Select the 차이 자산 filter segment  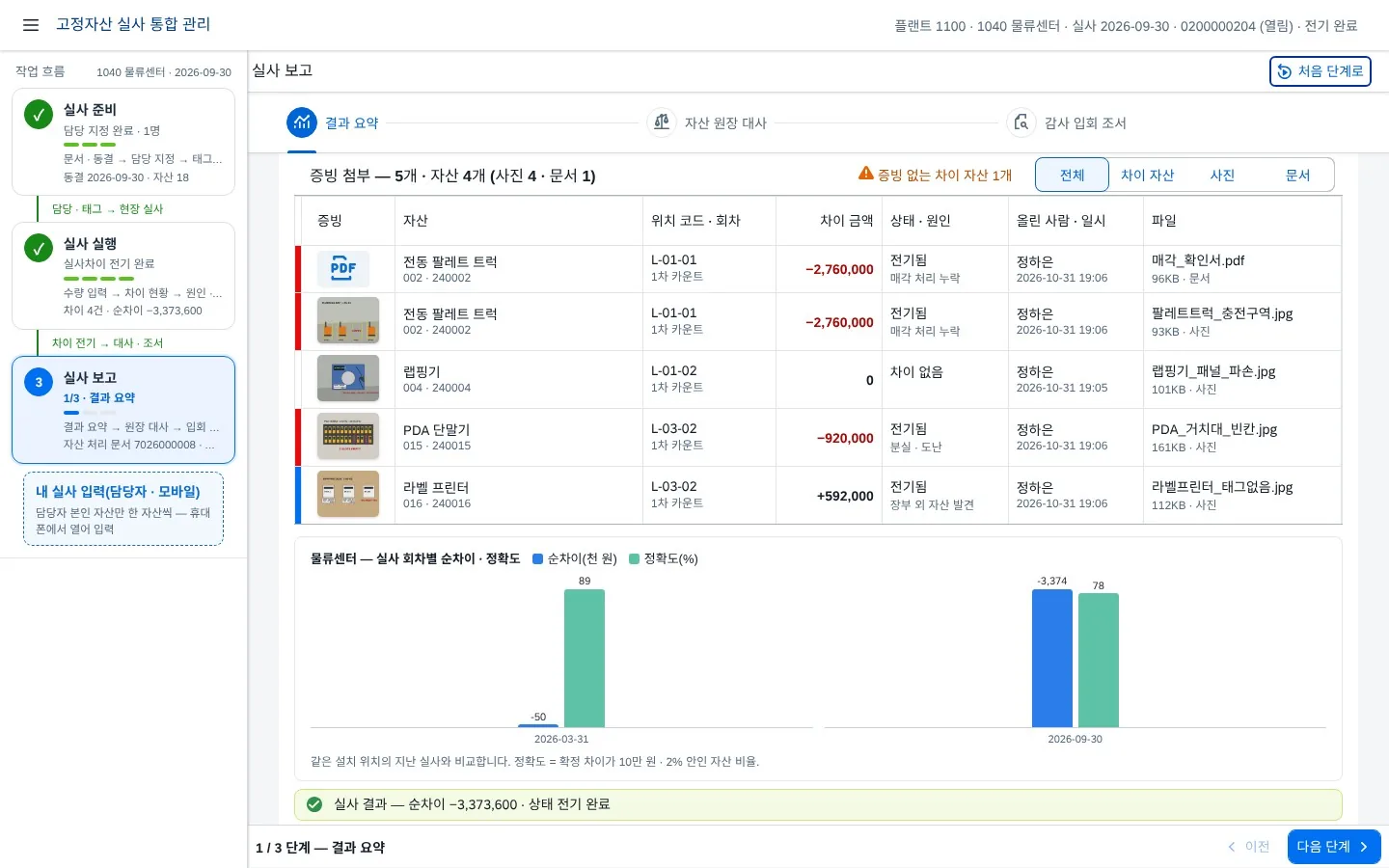1147,175
